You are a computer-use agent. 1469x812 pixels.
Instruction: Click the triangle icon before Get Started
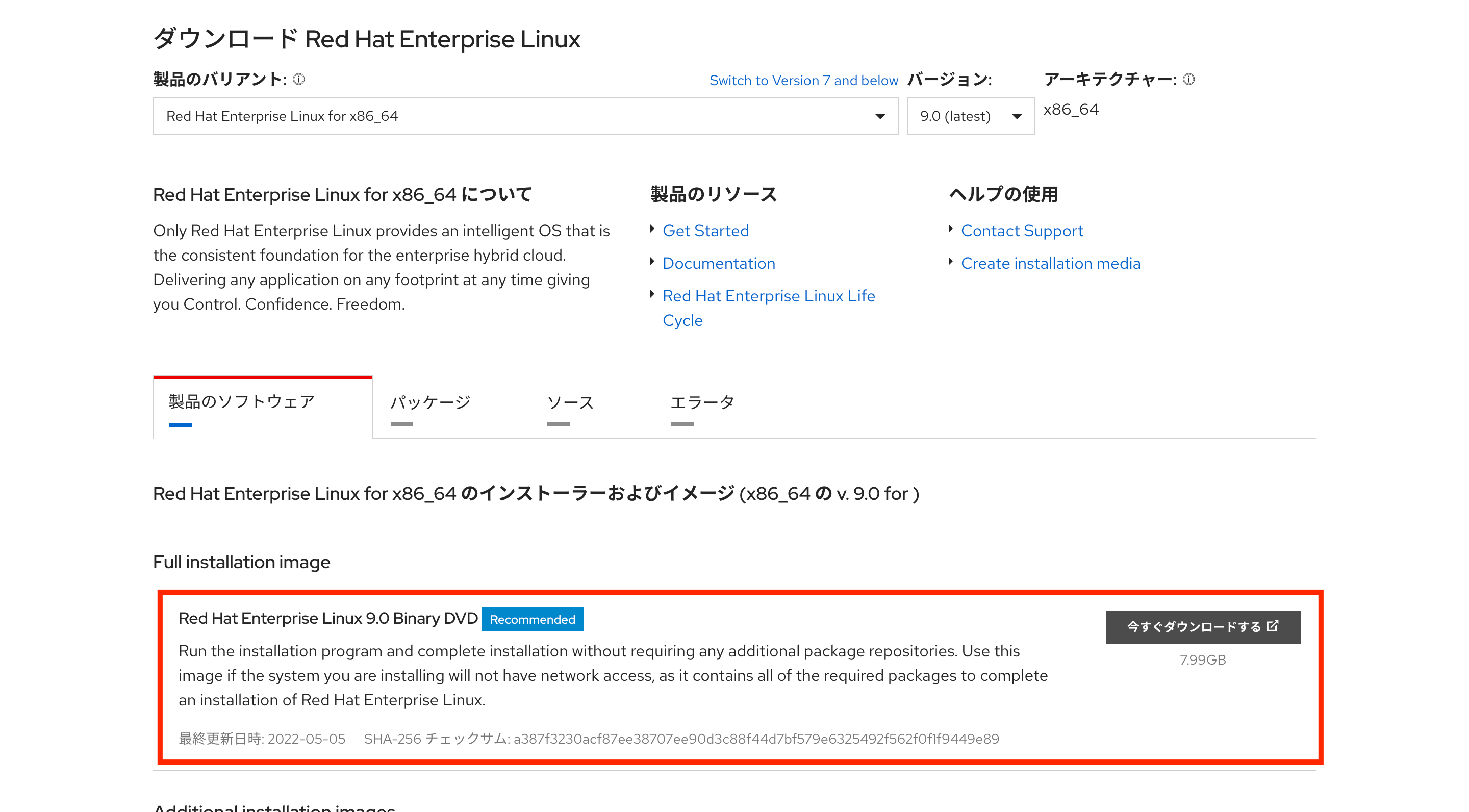coord(653,229)
